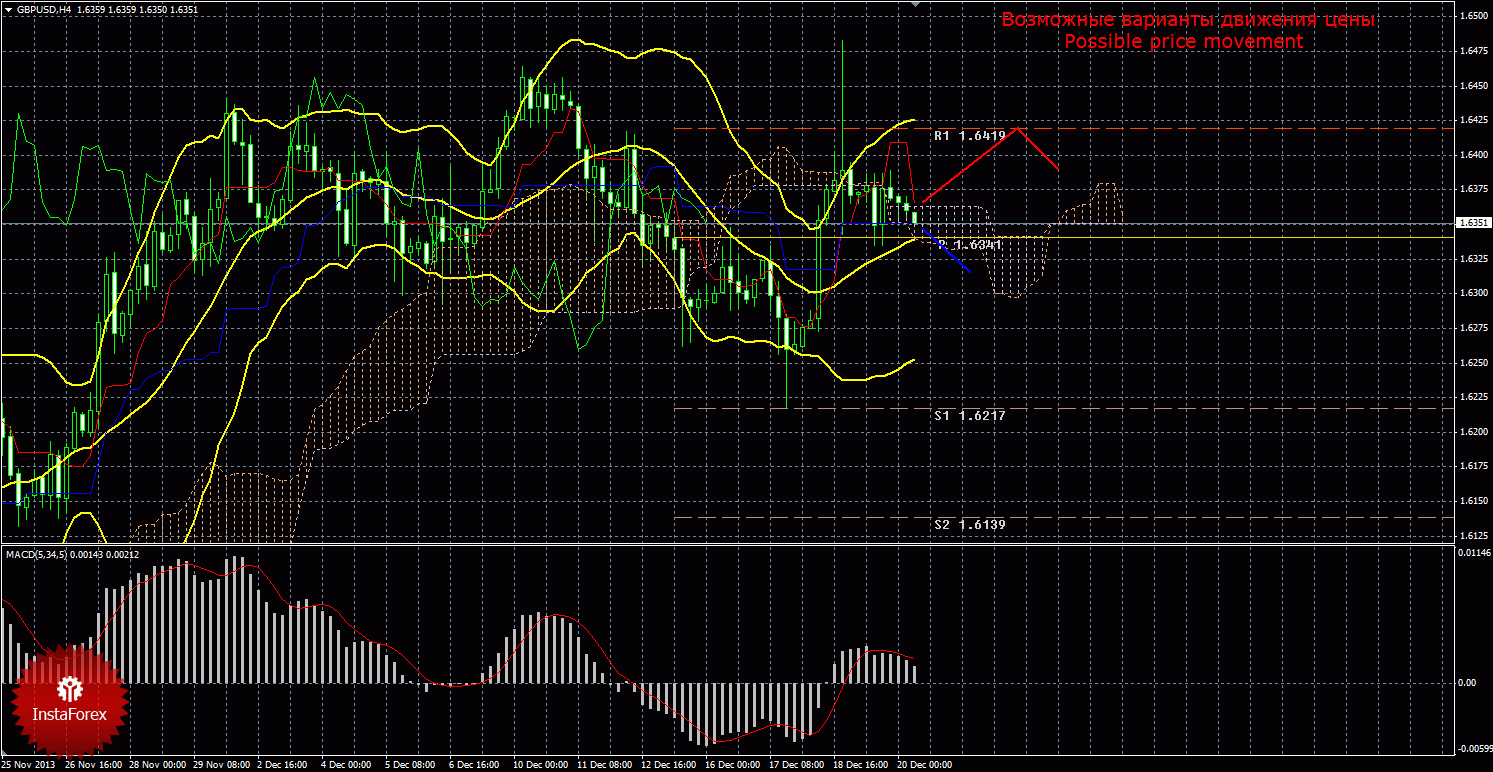Click the MACD(5,34,5) indicator label
This screenshot has height=772, width=1493.
39,554
